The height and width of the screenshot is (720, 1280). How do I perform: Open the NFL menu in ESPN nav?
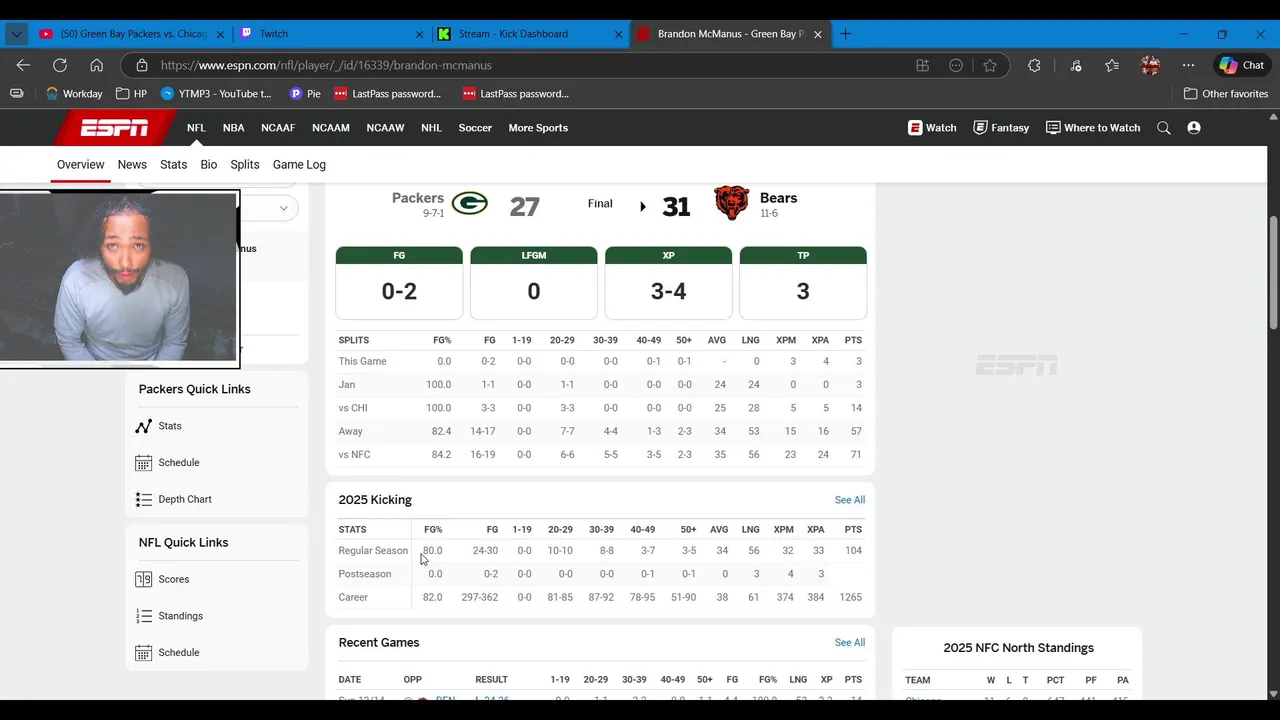[x=196, y=128]
